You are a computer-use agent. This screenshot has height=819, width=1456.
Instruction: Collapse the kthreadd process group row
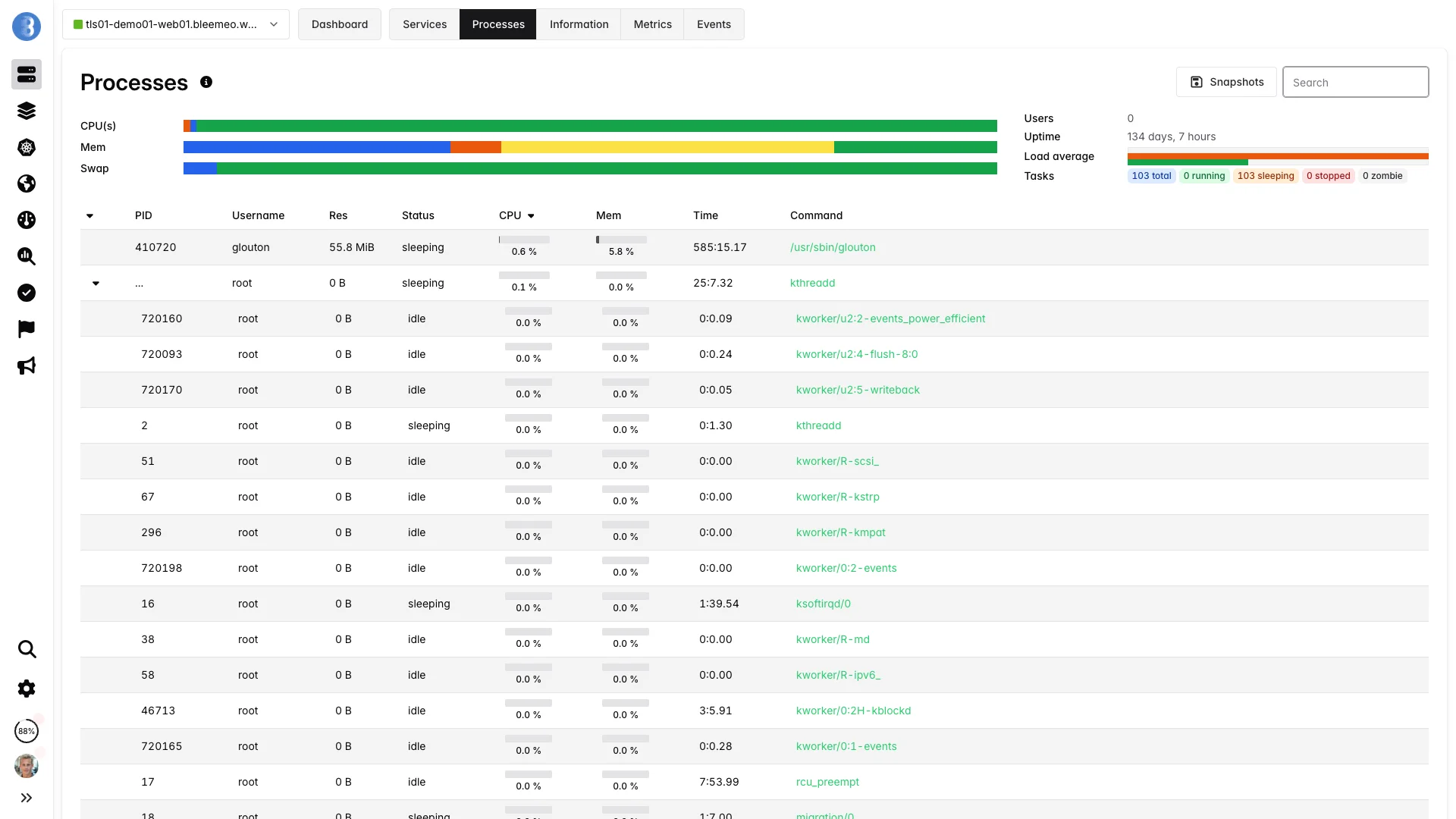click(x=96, y=283)
